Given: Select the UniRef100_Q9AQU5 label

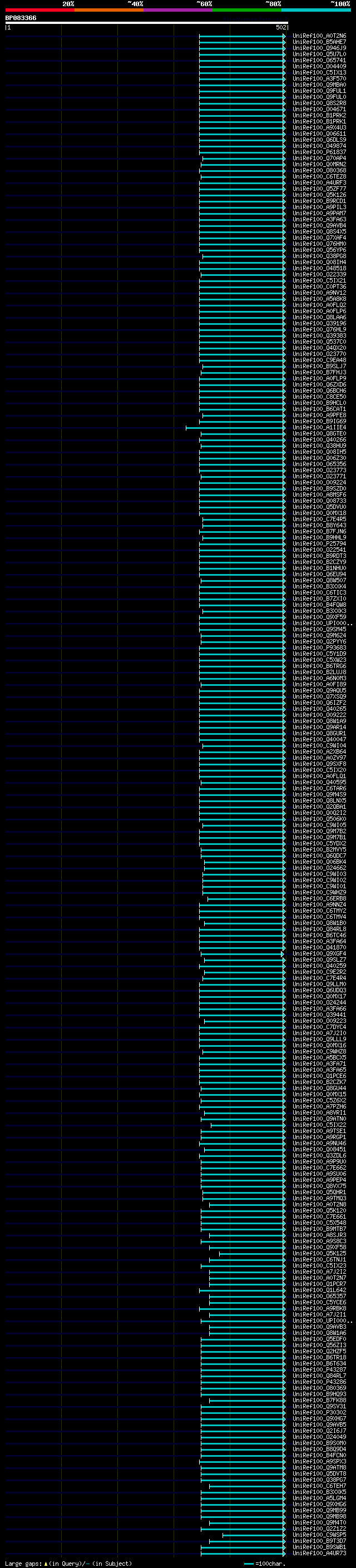Looking at the screenshot, I should [319, 690].
